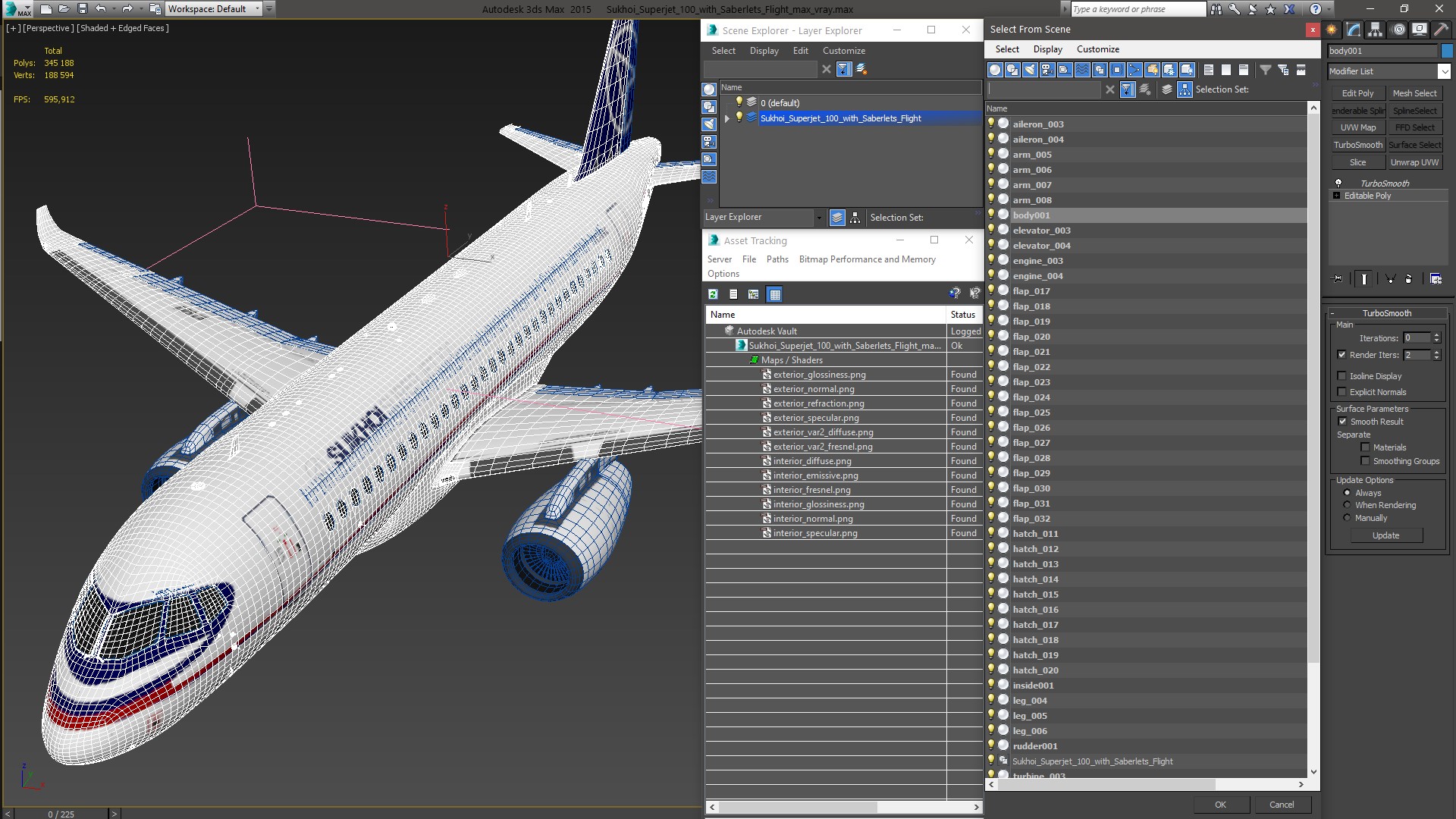Toggle Display Lights filter in Select From Scene
The height and width of the screenshot is (819, 1456).
pos(1030,70)
